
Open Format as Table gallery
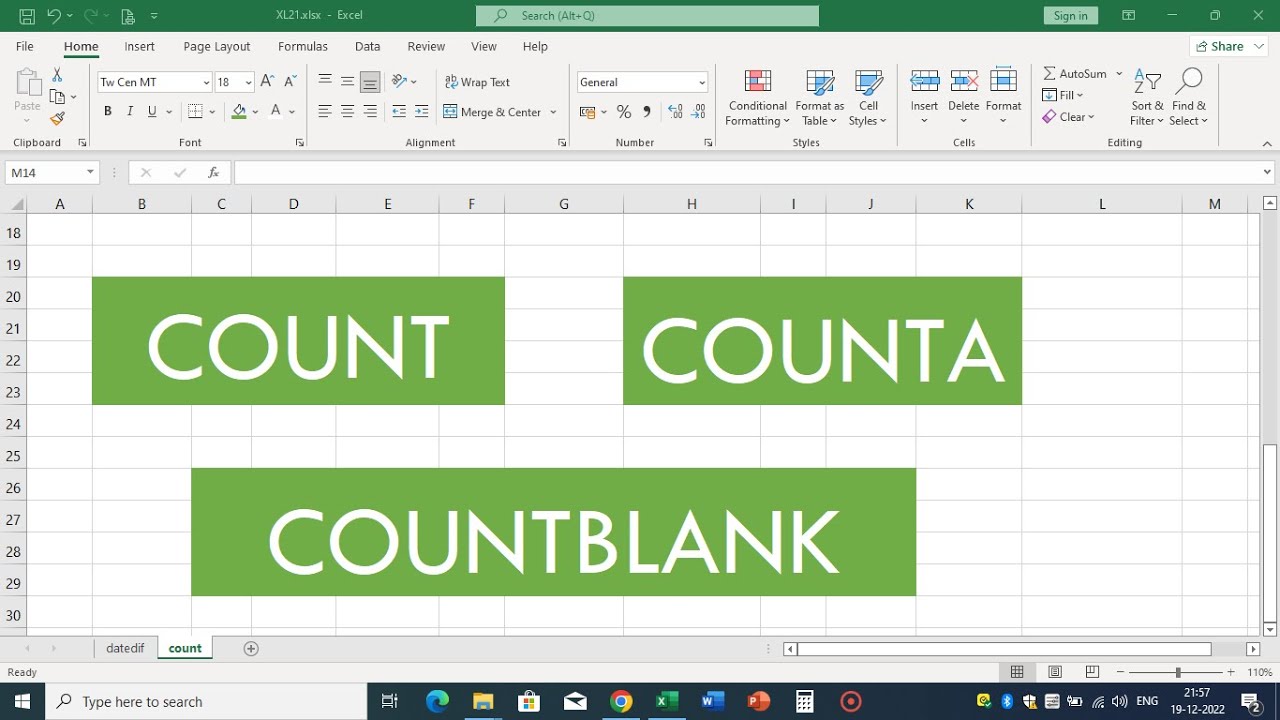tap(819, 98)
